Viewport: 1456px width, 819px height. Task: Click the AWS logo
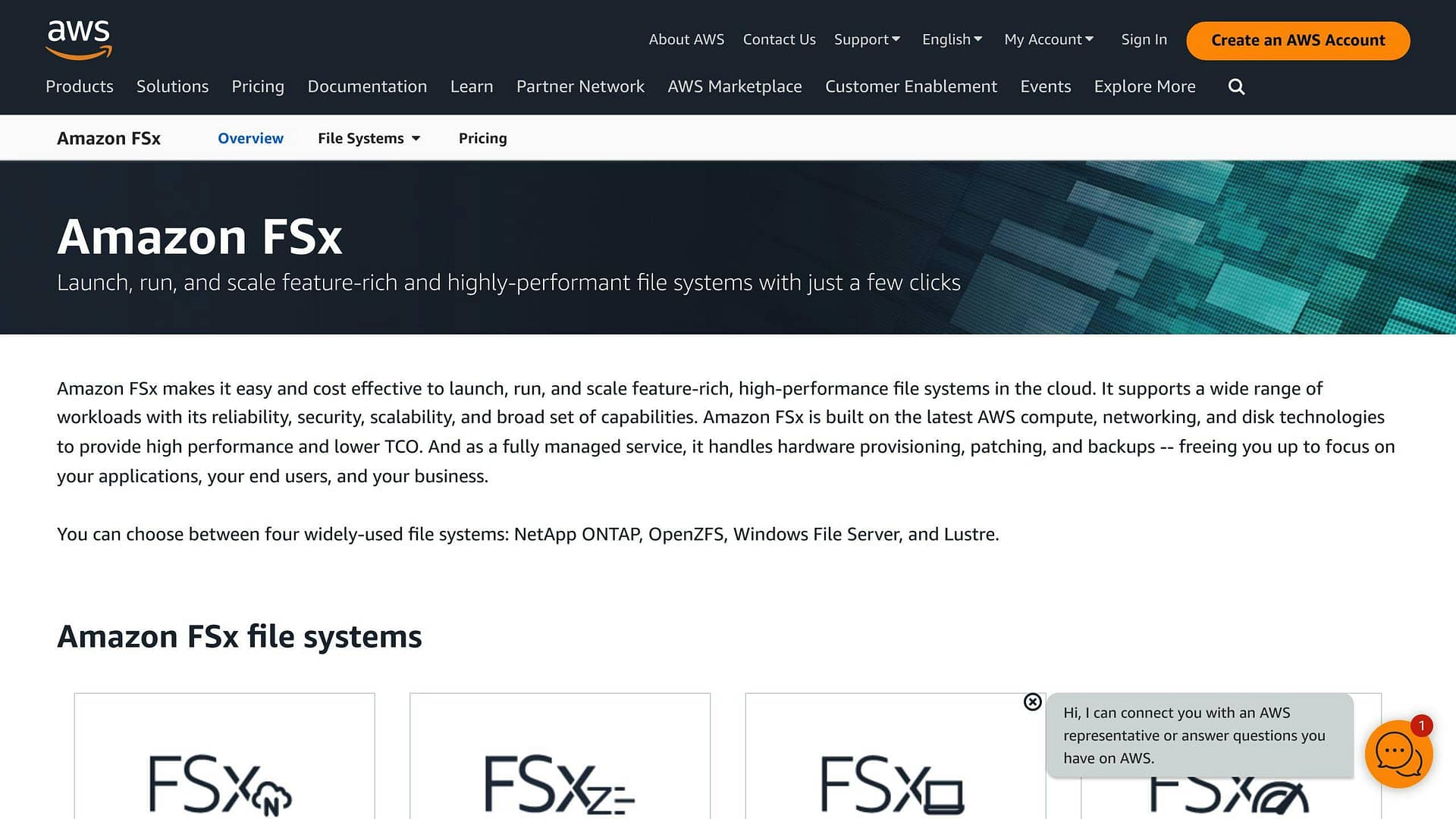tap(79, 39)
